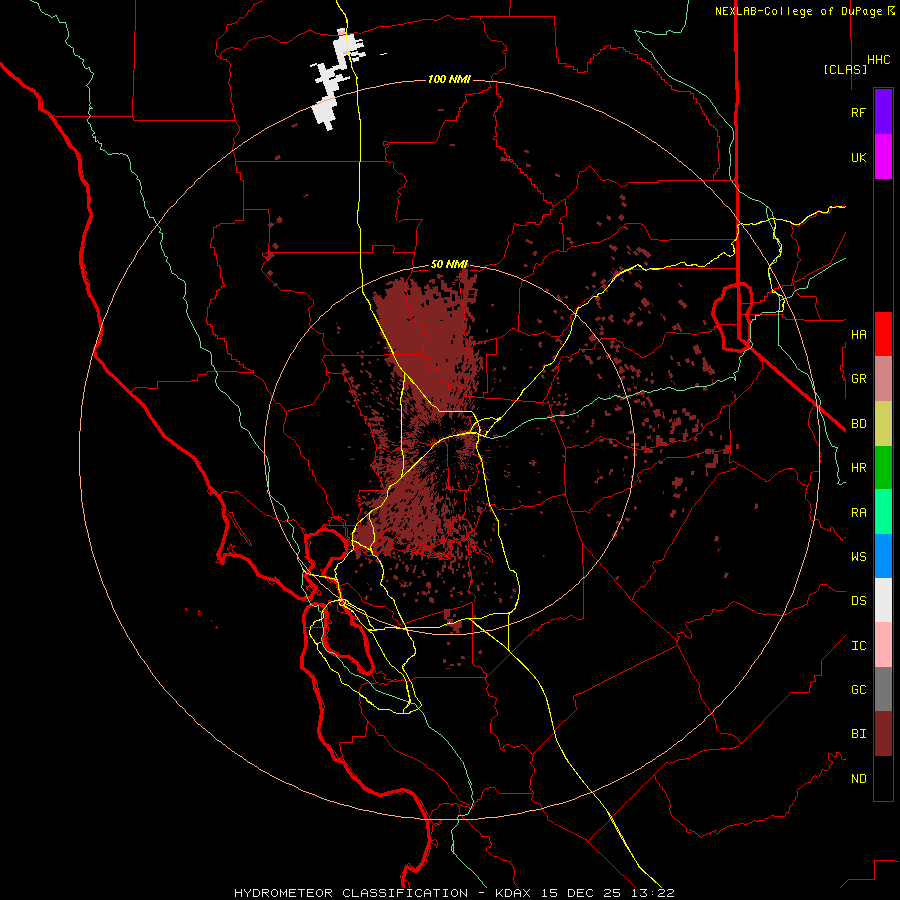The height and width of the screenshot is (900, 900).
Task: Select the IC light pink legend swatch
Action: coord(883,645)
